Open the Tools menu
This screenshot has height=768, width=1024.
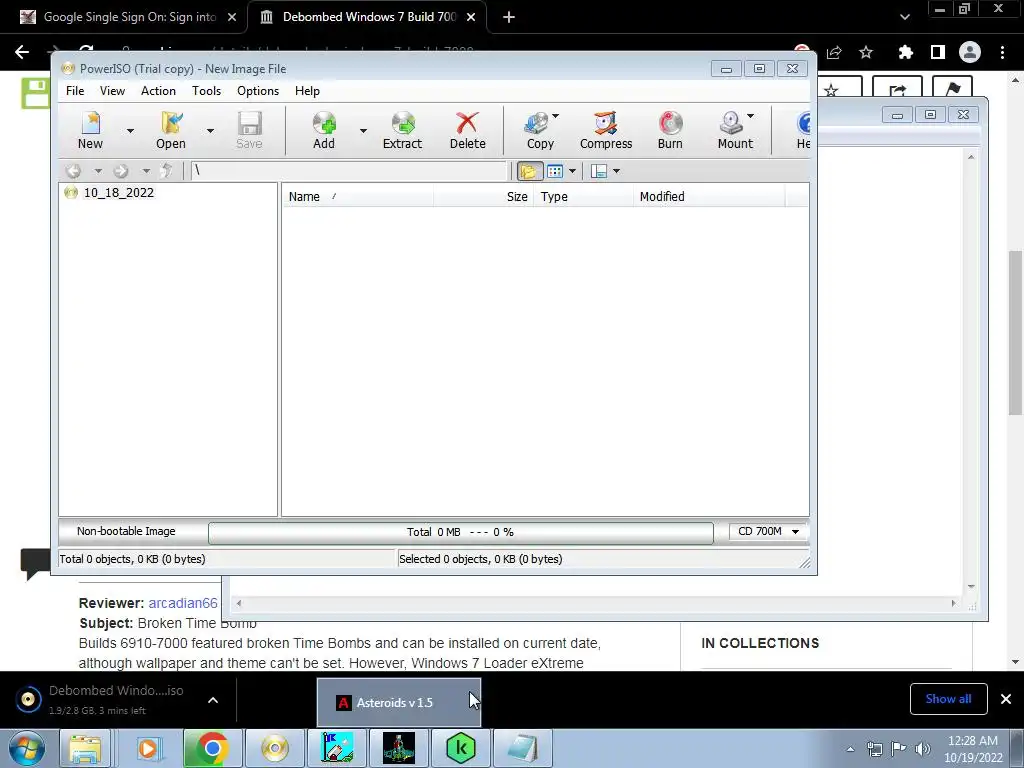coord(206,91)
